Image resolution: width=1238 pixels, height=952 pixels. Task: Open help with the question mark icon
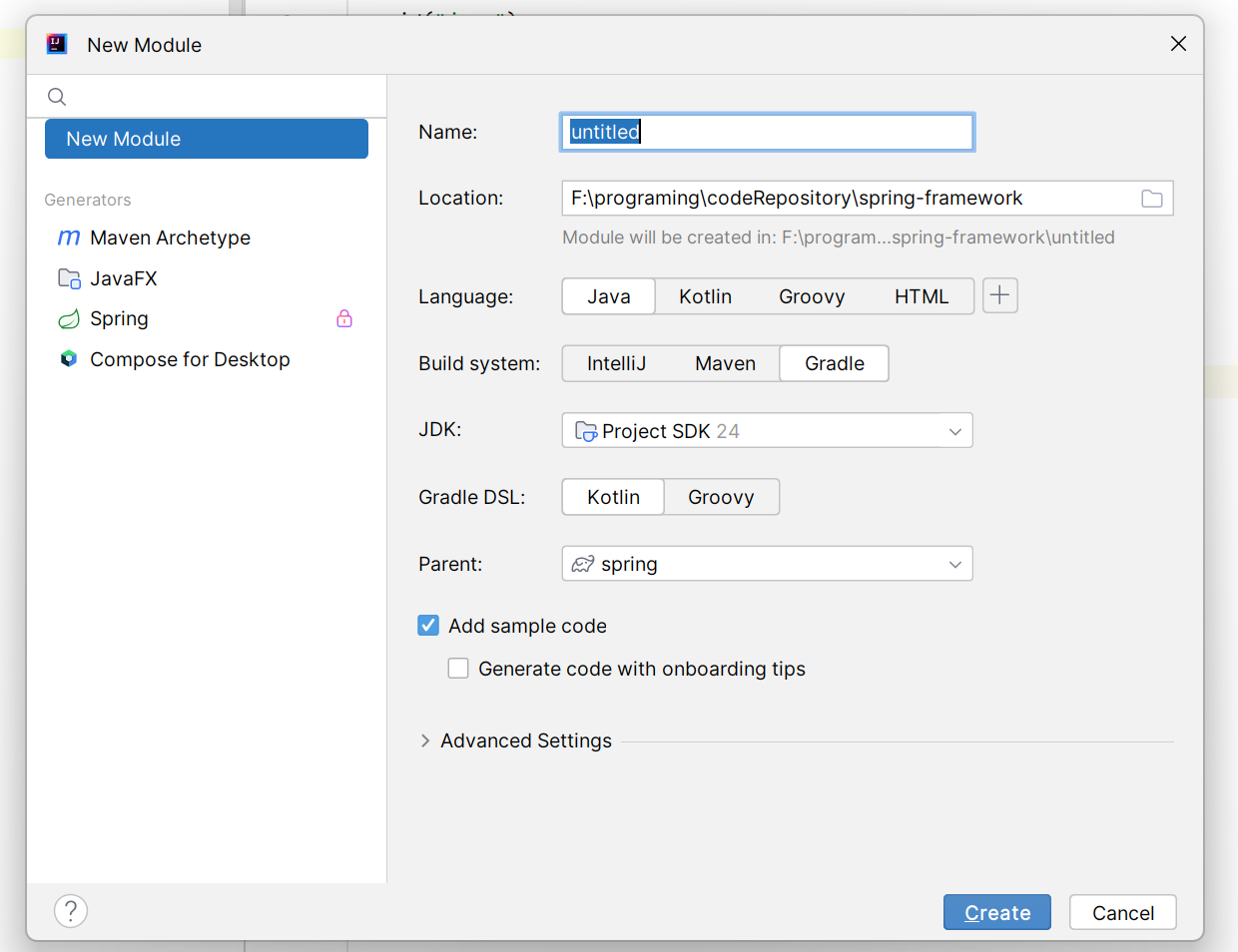[x=71, y=911]
